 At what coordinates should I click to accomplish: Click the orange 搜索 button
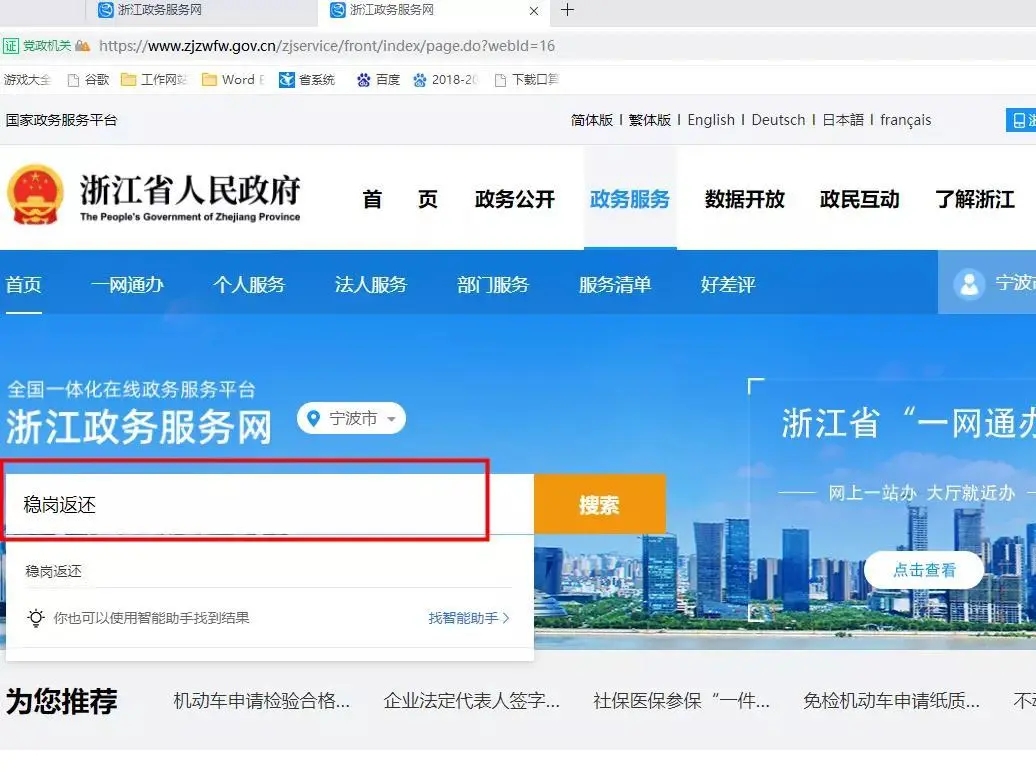pyautogui.click(x=599, y=505)
